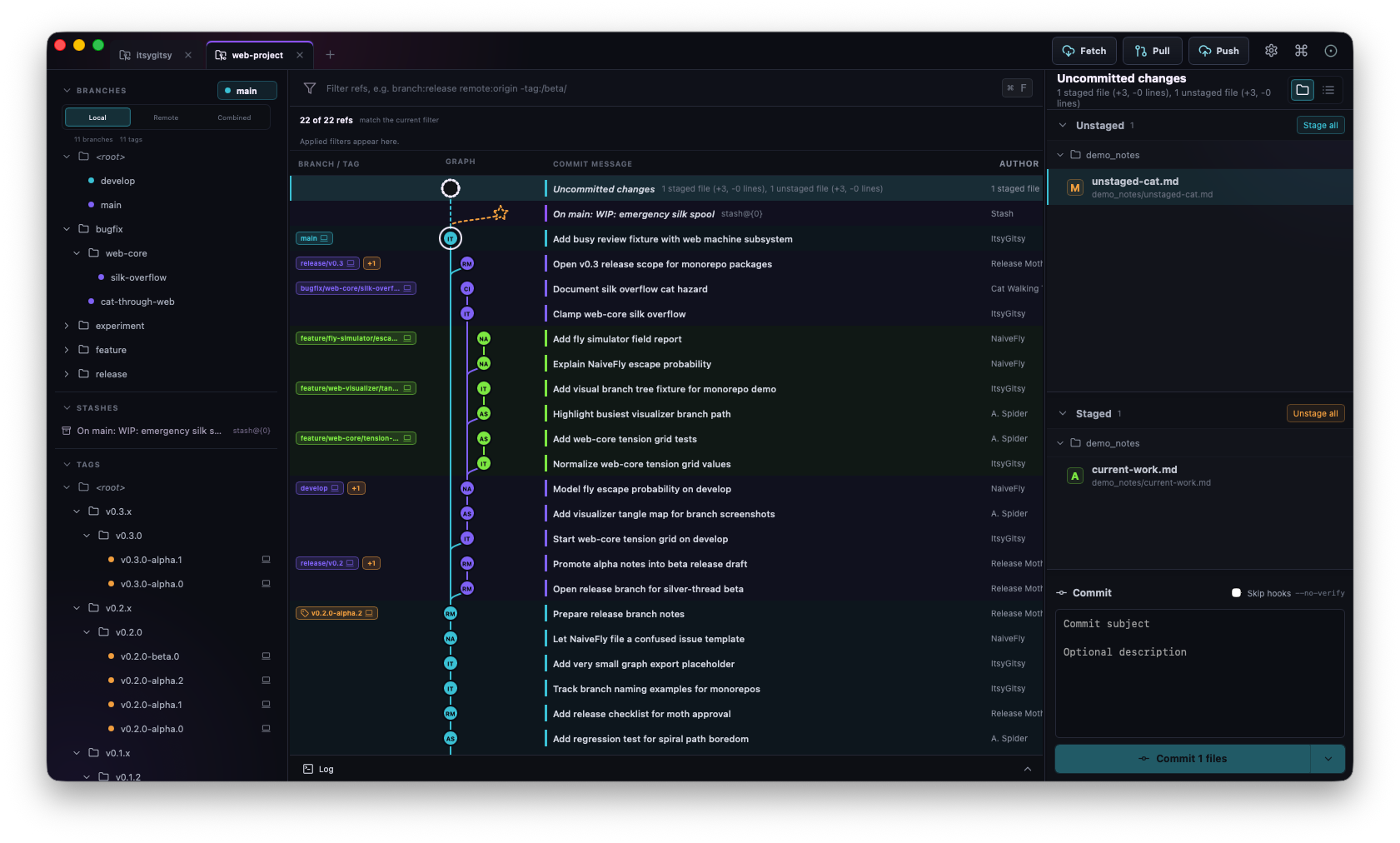Click the Commit section icon

[1061, 593]
